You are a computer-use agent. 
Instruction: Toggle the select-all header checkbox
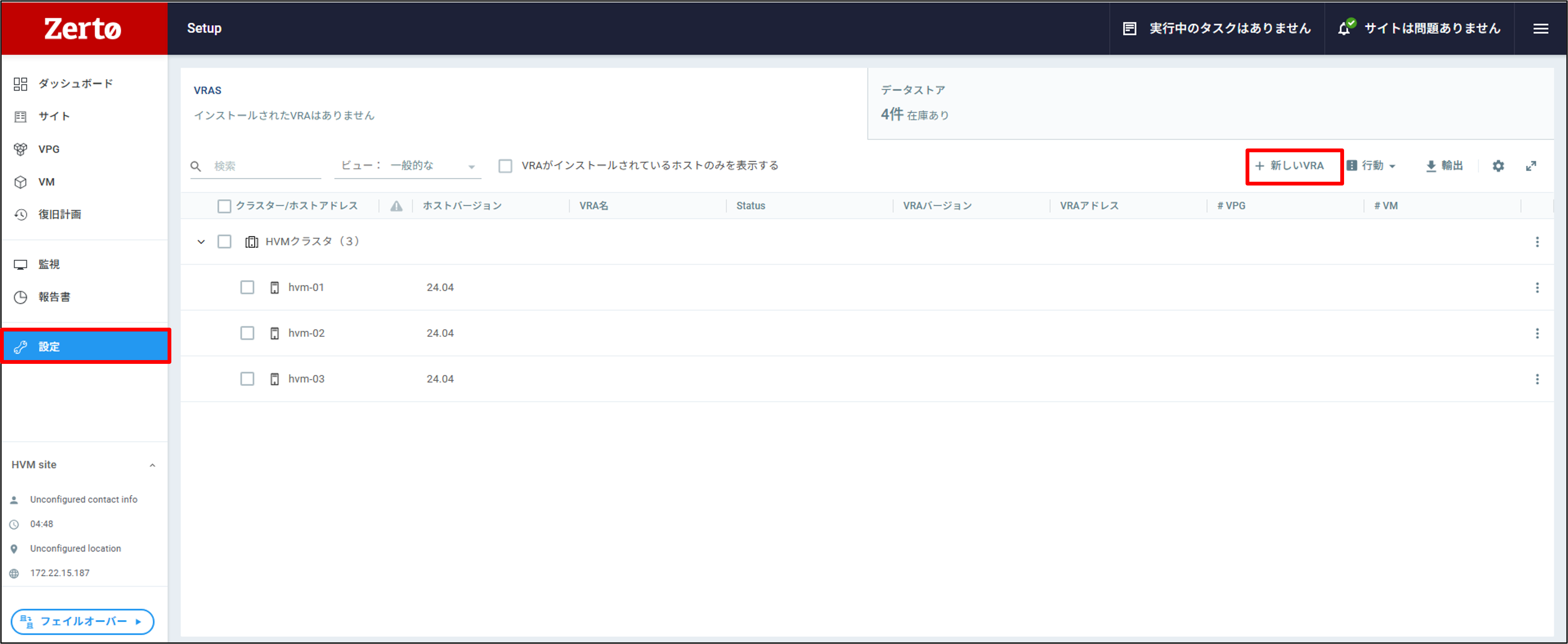[224, 206]
